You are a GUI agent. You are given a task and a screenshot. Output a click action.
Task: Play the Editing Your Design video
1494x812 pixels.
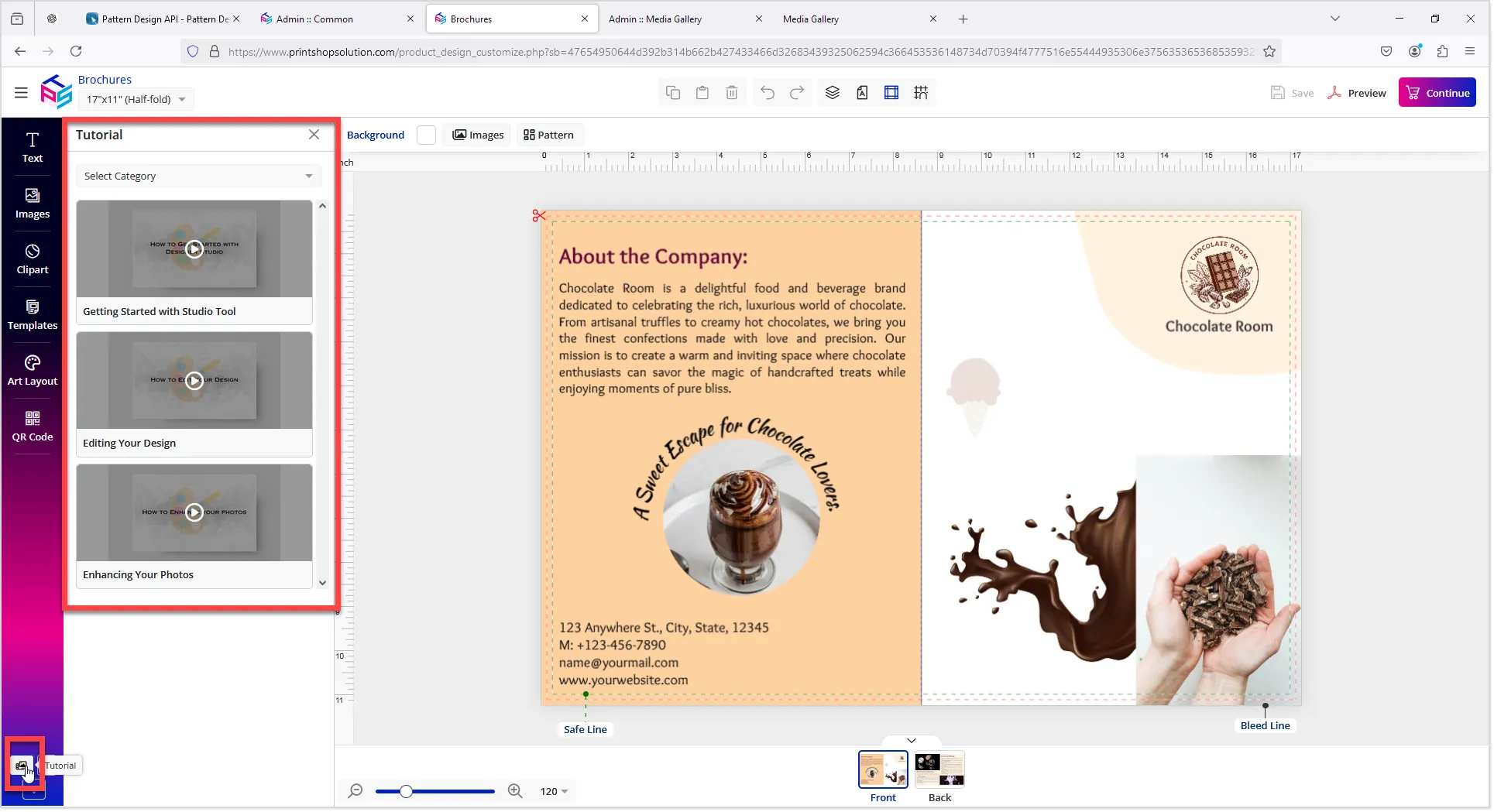pyautogui.click(x=194, y=380)
